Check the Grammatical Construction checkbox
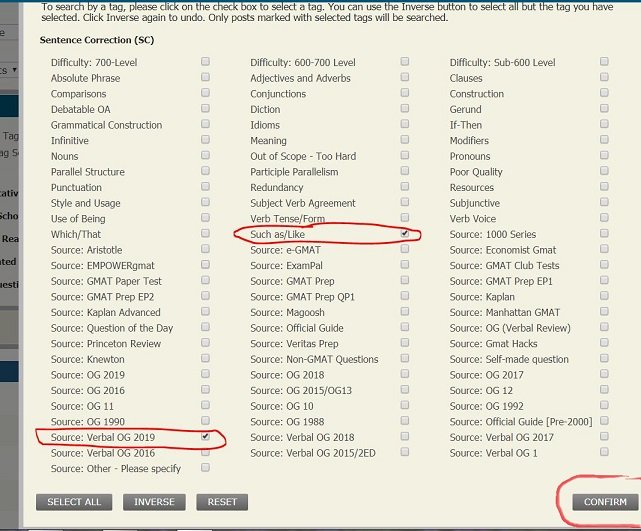641x531 pixels. tap(205, 124)
